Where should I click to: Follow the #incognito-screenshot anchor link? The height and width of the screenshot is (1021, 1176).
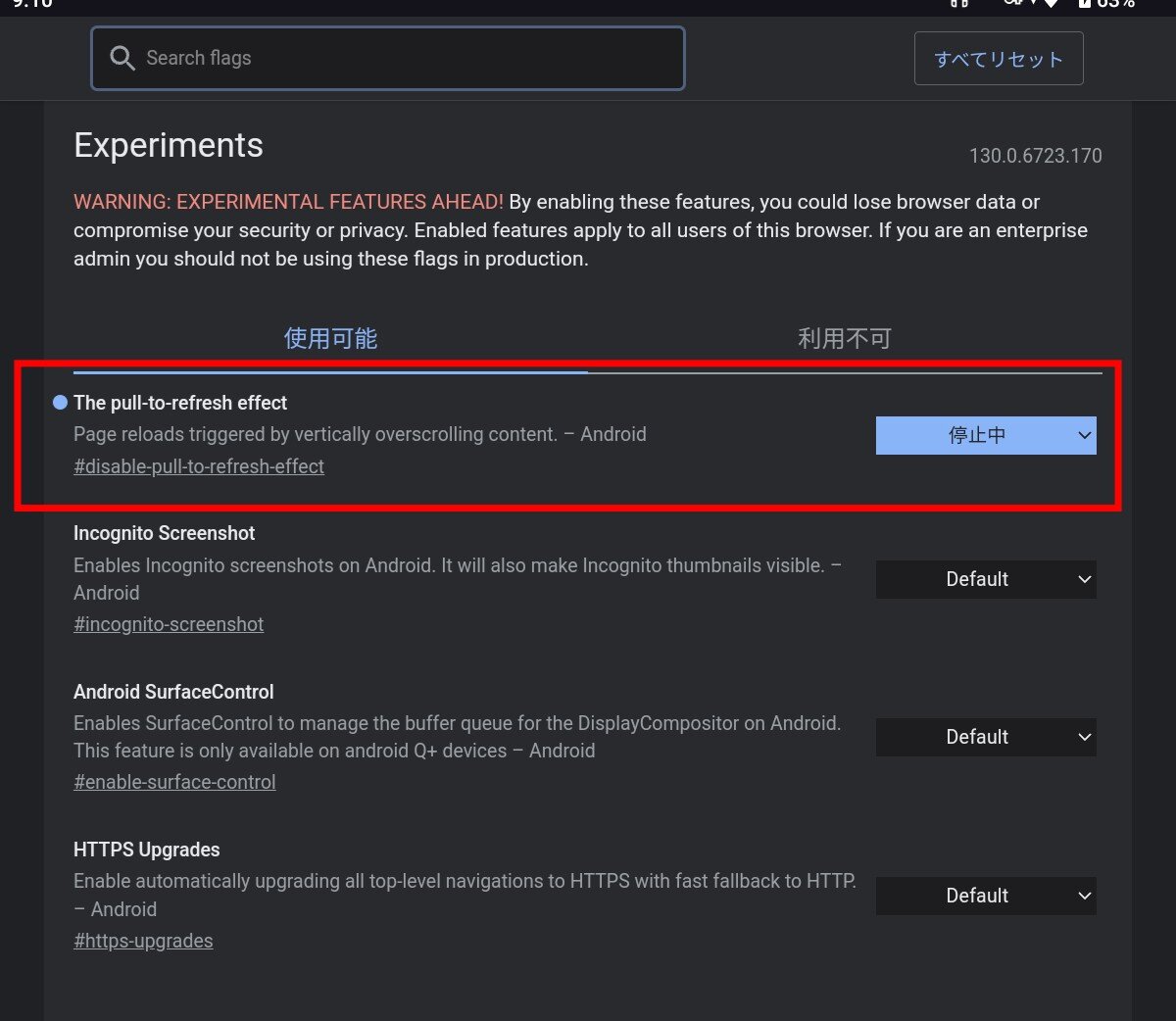pyautogui.click(x=169, y=624)
